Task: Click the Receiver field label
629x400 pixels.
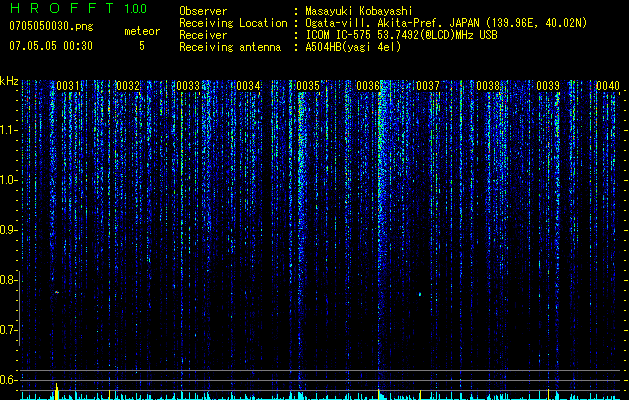Action: 203,35
